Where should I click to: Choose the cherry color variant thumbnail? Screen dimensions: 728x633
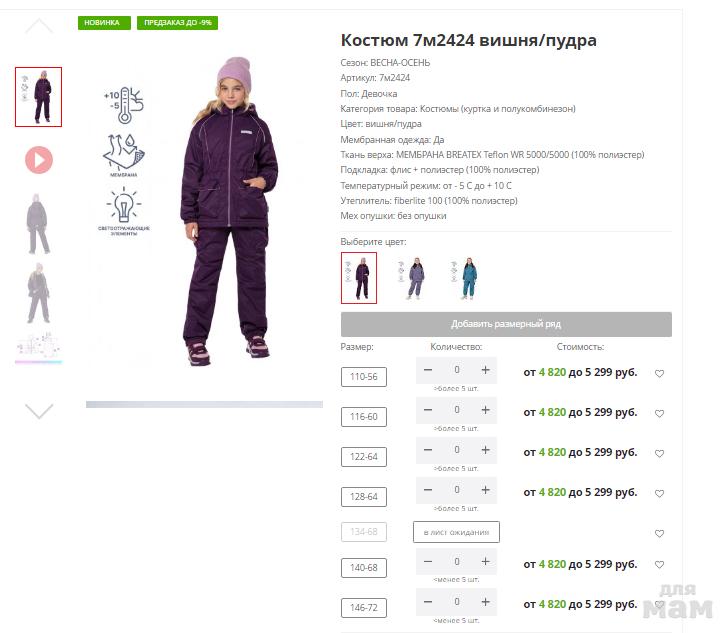(x=359, y=278)
